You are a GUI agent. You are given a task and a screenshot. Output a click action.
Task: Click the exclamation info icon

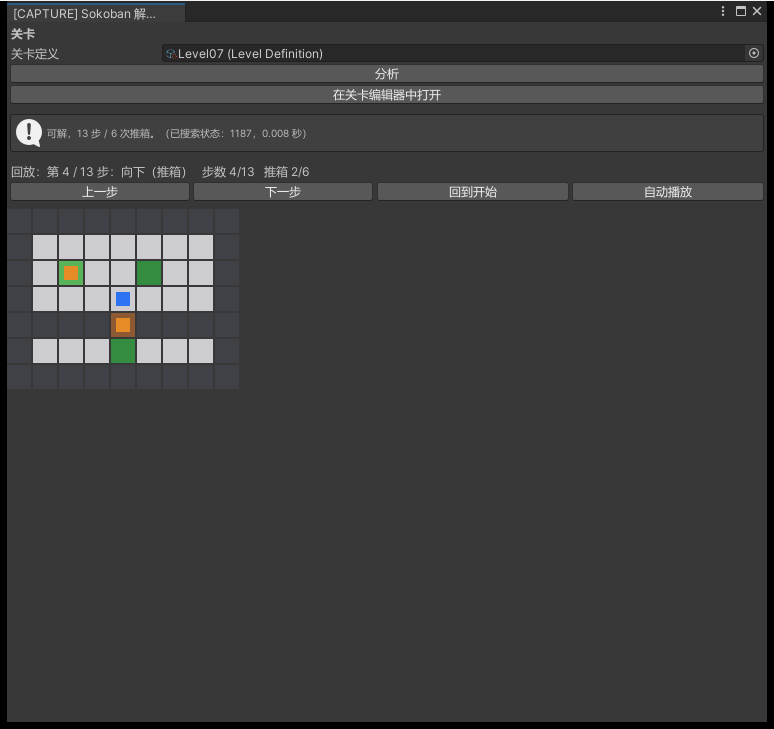[29, 133]
